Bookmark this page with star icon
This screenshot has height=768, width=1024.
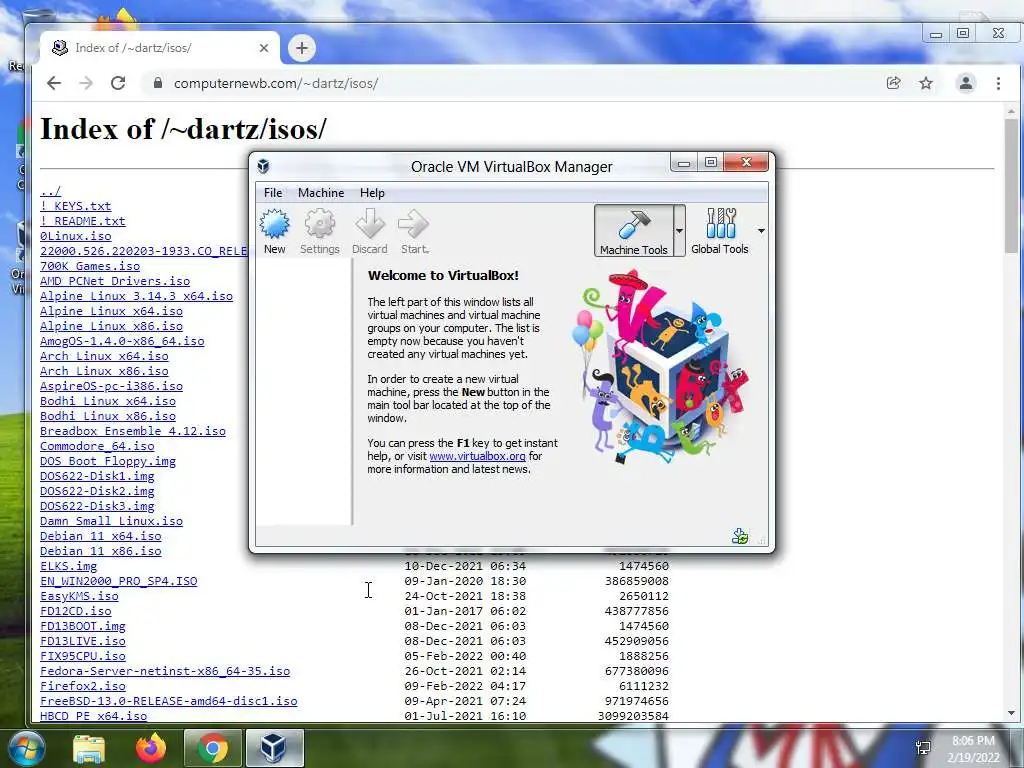pos(926,83)
